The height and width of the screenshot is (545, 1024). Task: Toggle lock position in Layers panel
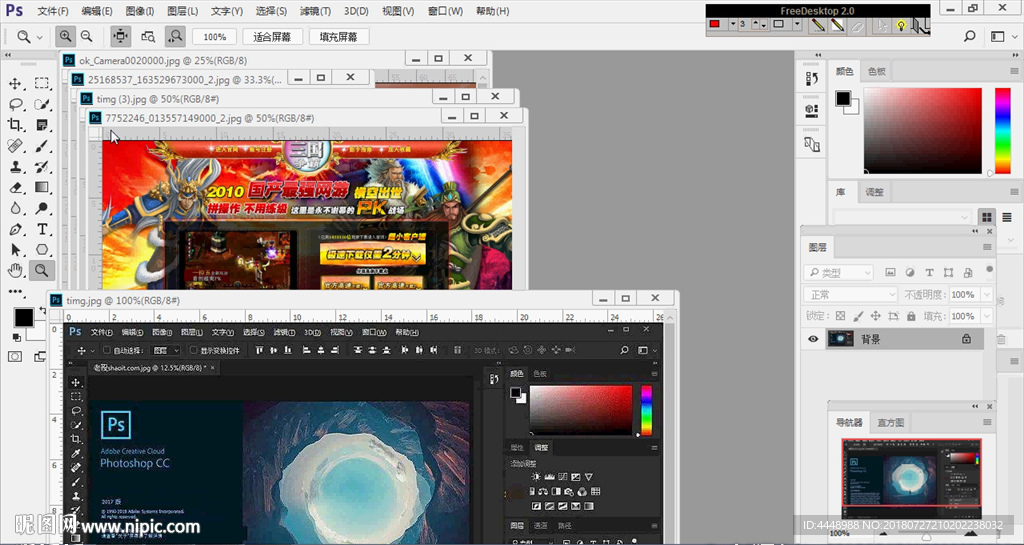pos(876,316)
